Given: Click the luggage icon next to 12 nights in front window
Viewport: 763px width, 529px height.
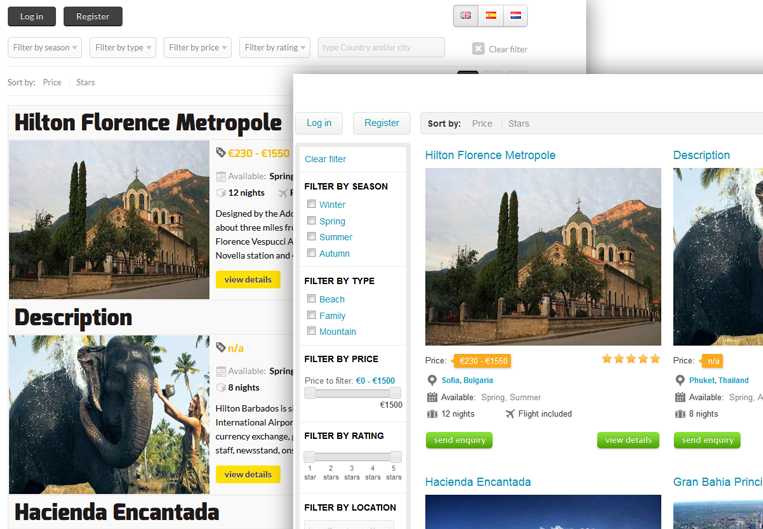Looking at the screenshot, I should pos(432,414).
